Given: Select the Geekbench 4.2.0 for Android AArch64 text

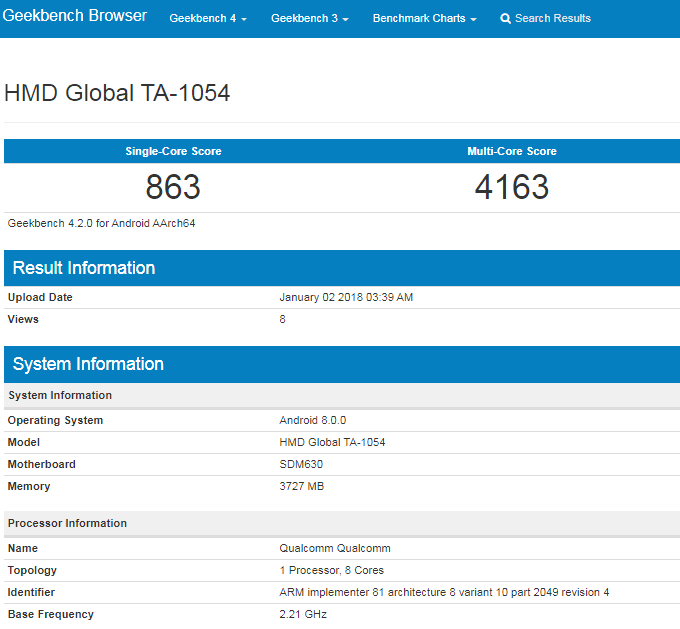Looking at the screenshot, I should point(101,223).
